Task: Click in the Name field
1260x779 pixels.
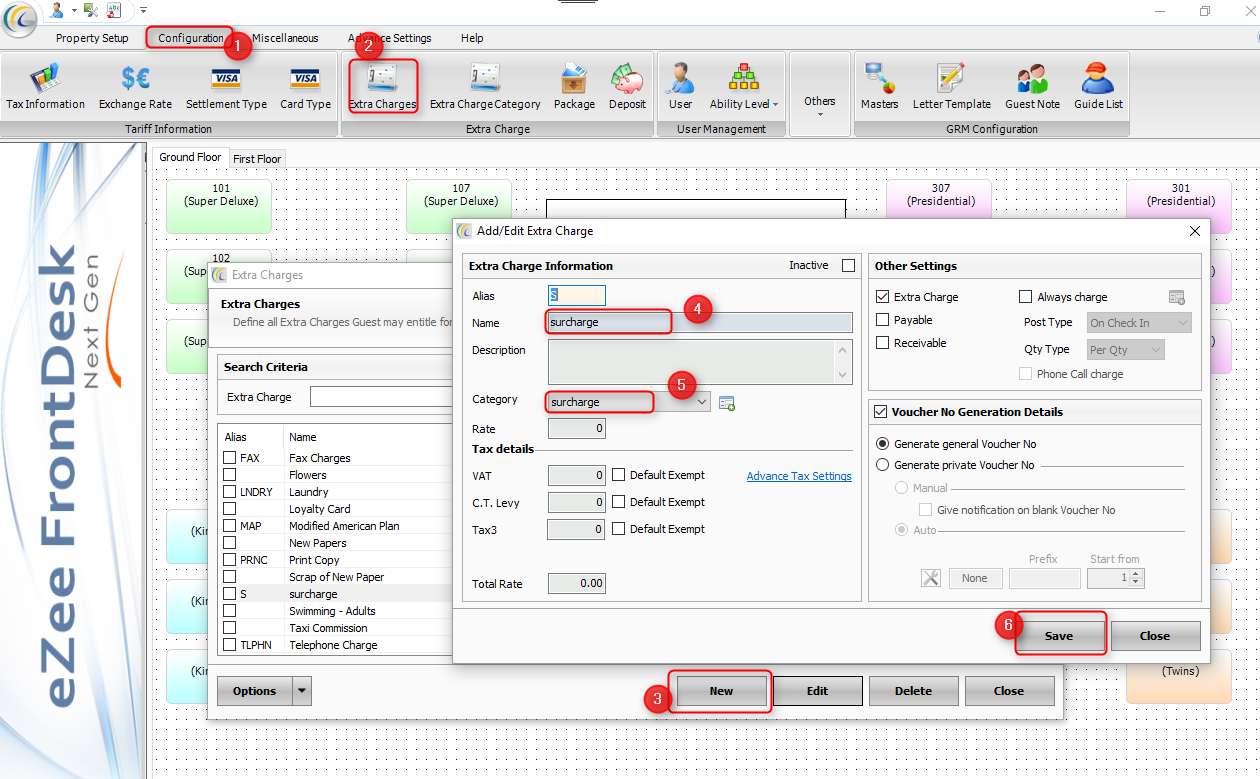Action: [x=700, y=323]
